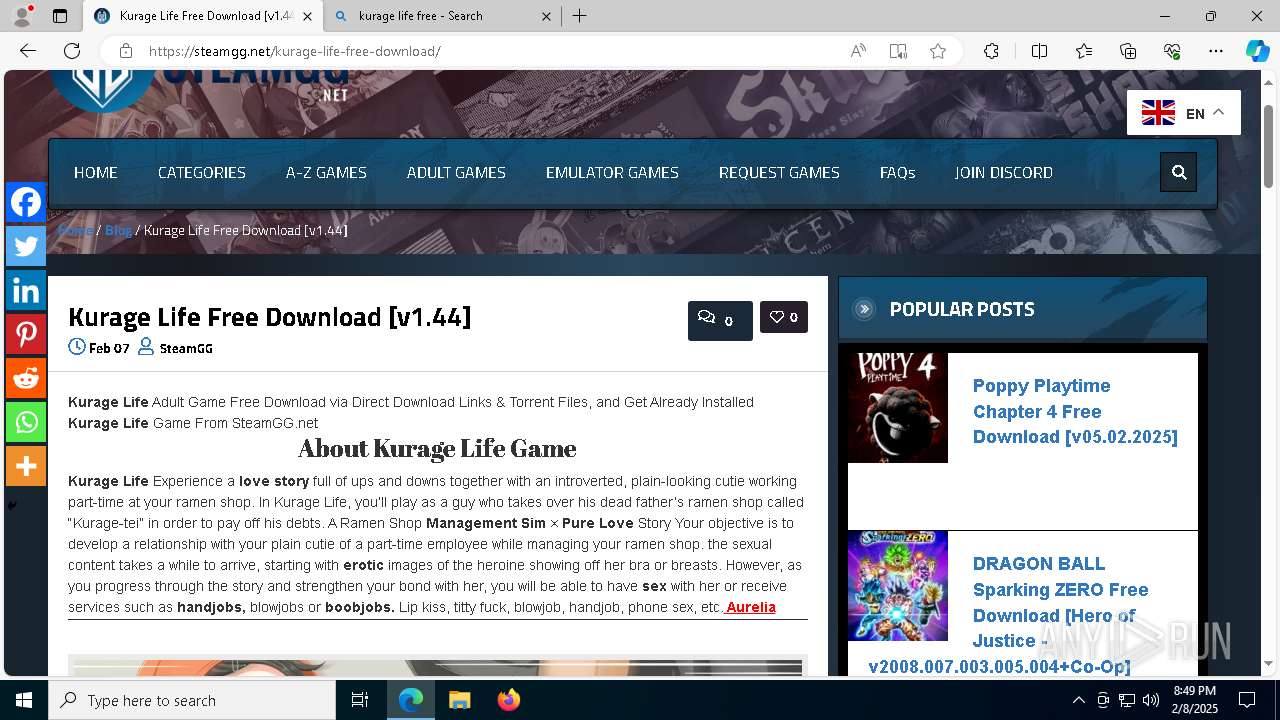Launch Copilot from the toolbar
This screenshot has height=720, width=1280.
pyautogui.click(x=1257, y=51)
